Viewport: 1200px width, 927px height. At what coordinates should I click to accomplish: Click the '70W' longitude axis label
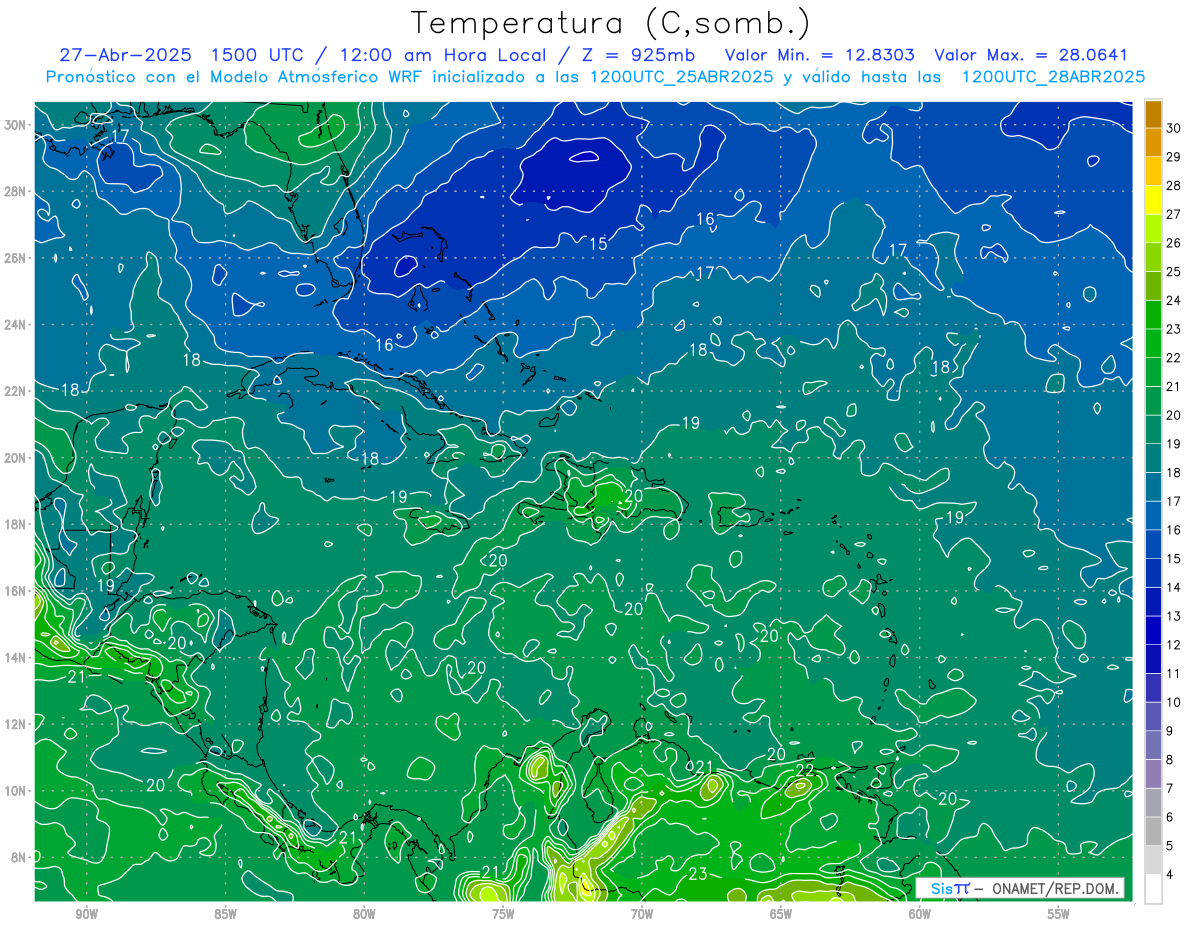642,914
